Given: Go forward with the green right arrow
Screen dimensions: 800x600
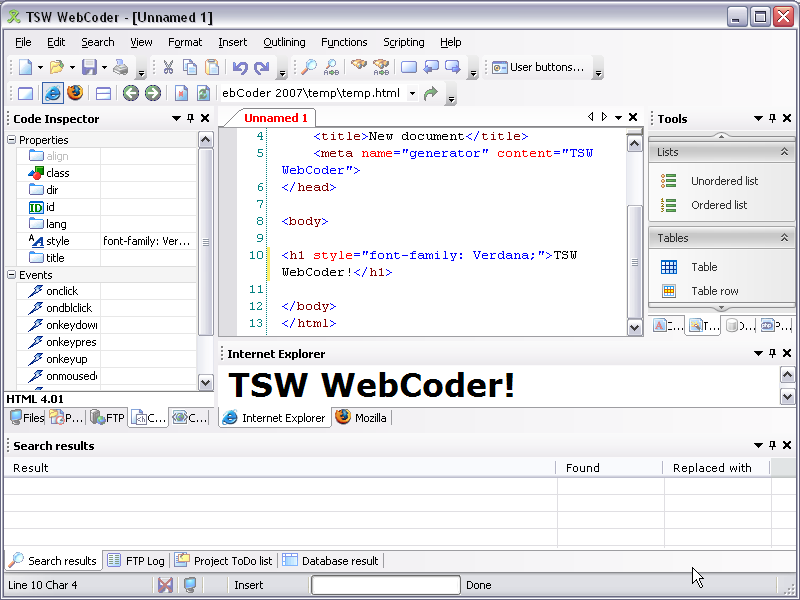Looking at the screenshot, I should (153, 93).
